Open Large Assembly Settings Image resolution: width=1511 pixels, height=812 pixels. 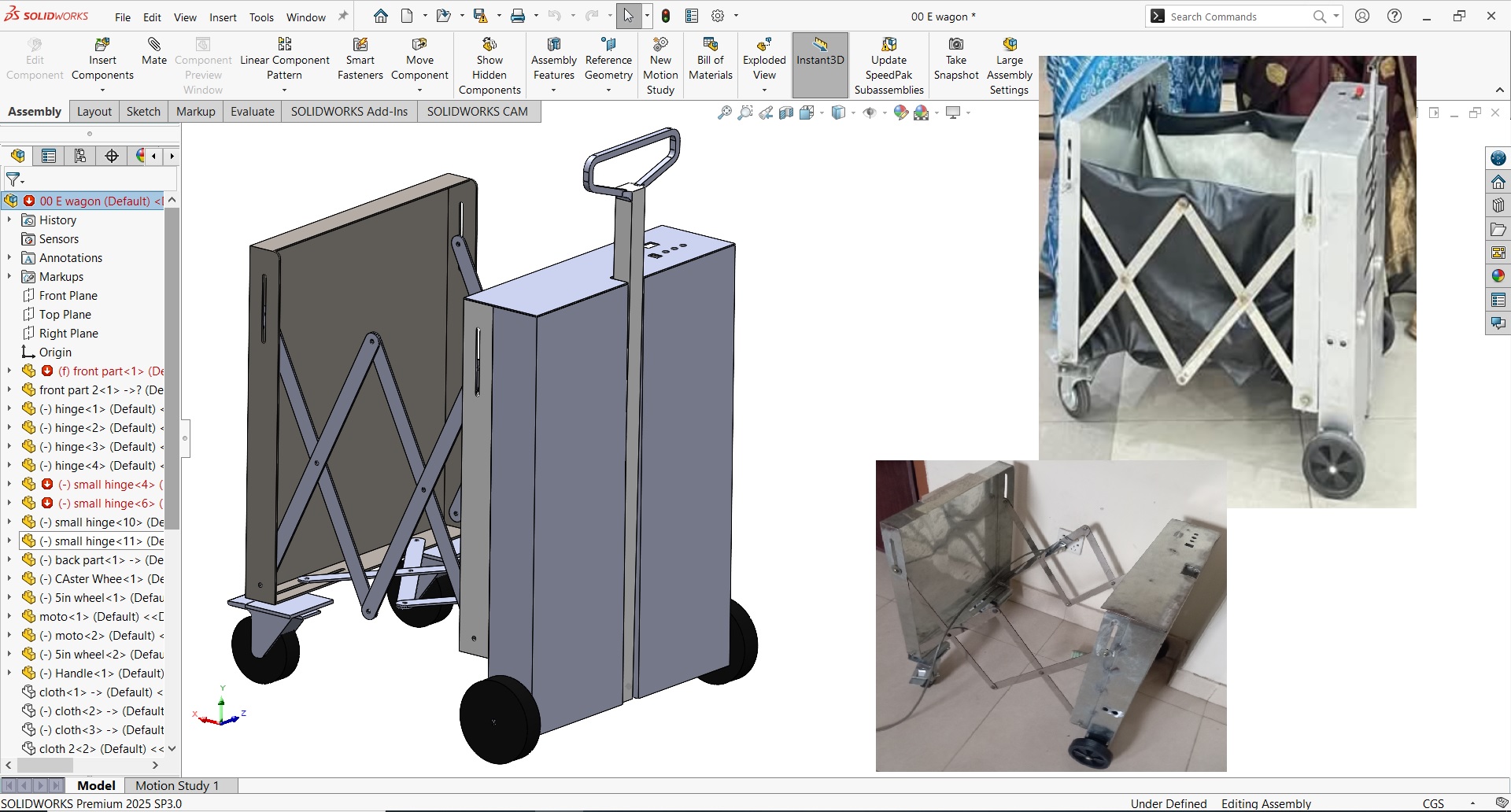[x=1010, y=66]
